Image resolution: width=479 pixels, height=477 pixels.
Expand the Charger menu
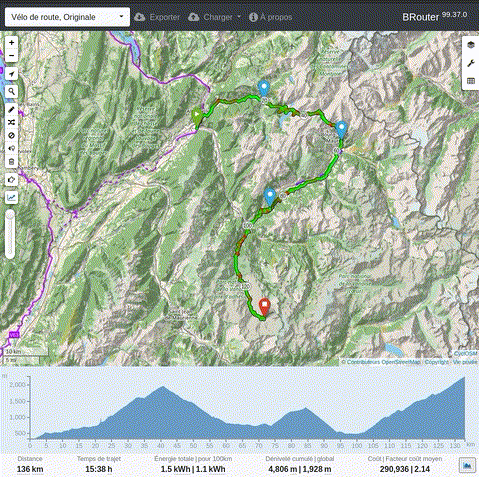click(x=214, y=17)
